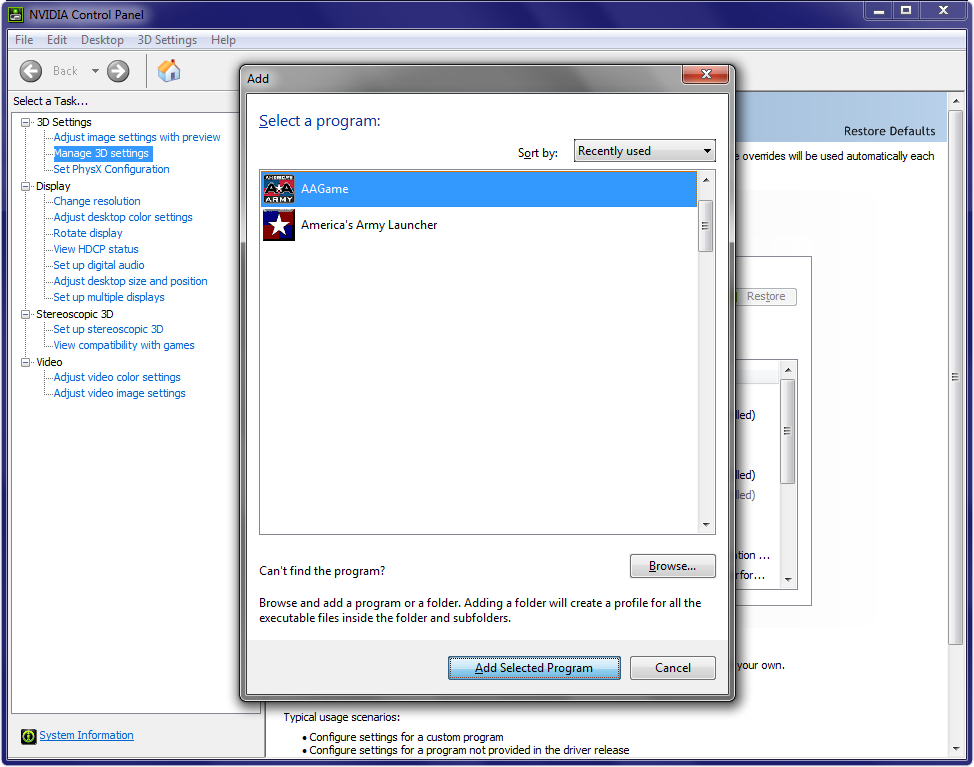Screen dimensions: 974x767
Task: Click program list scrollbar down arrow
Action: (706, 525)
